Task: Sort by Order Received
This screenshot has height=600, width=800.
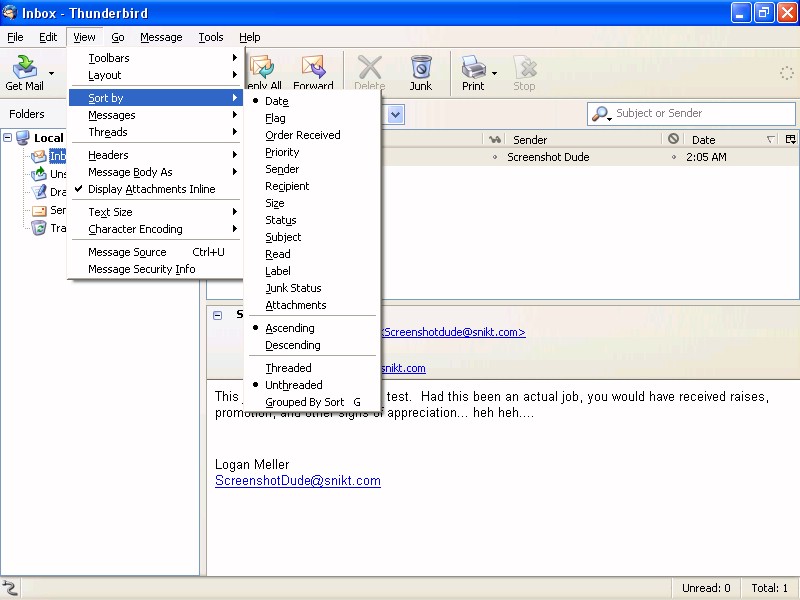Action: click(312, 135)
